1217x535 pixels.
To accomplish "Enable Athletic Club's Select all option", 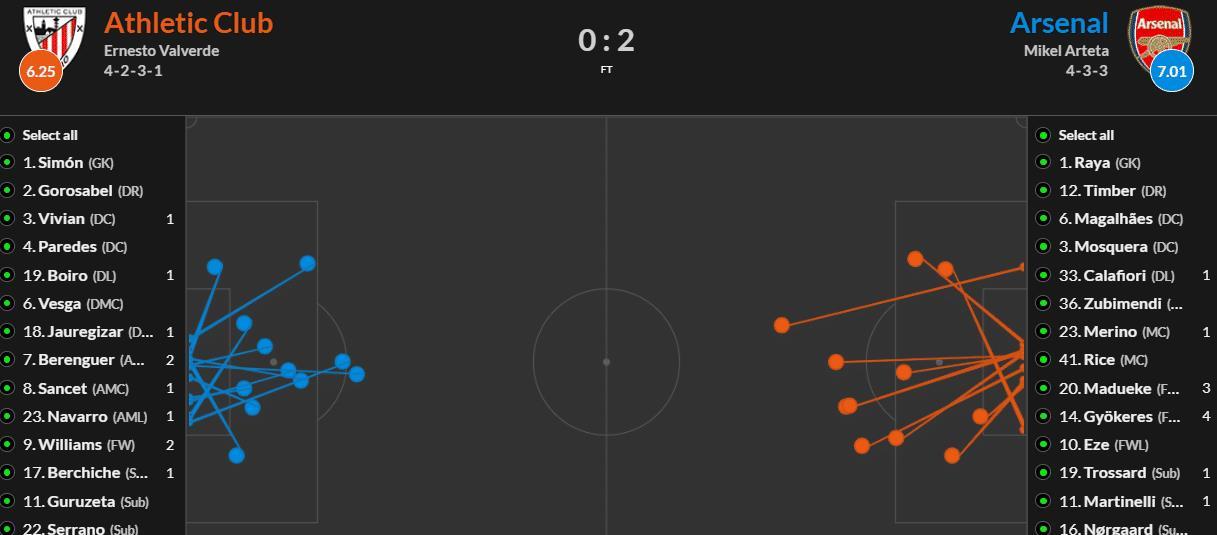I will tap(8, 135).
